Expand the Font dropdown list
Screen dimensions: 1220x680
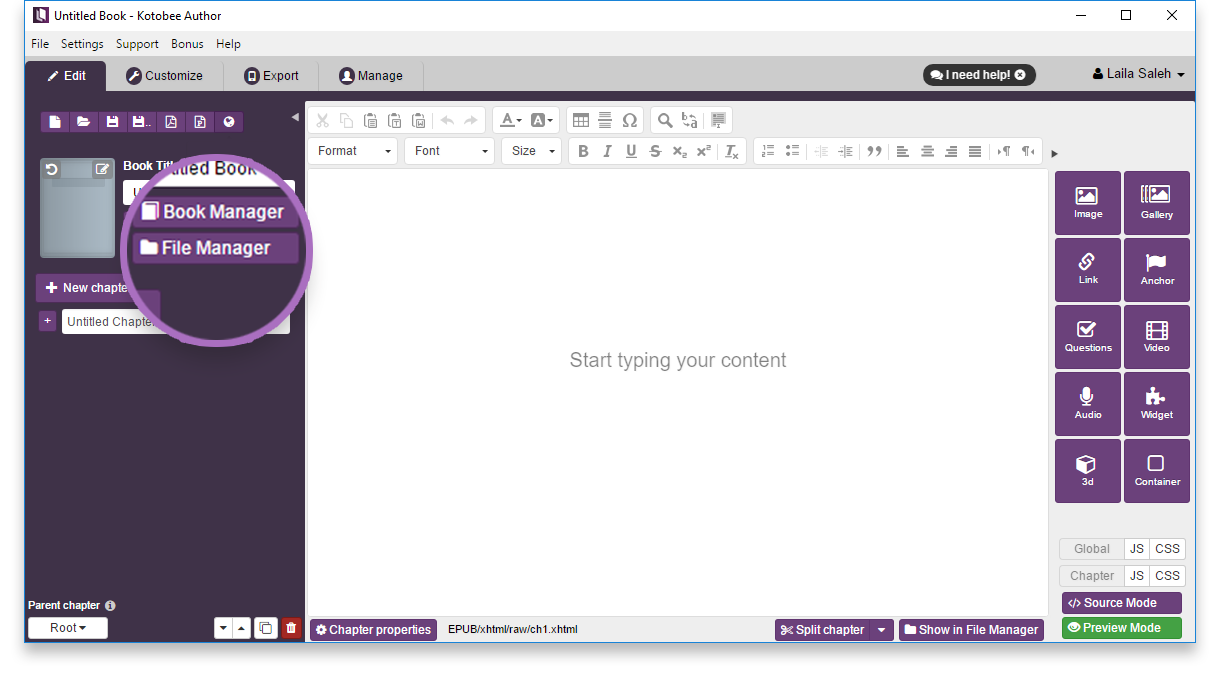point(451,151)
